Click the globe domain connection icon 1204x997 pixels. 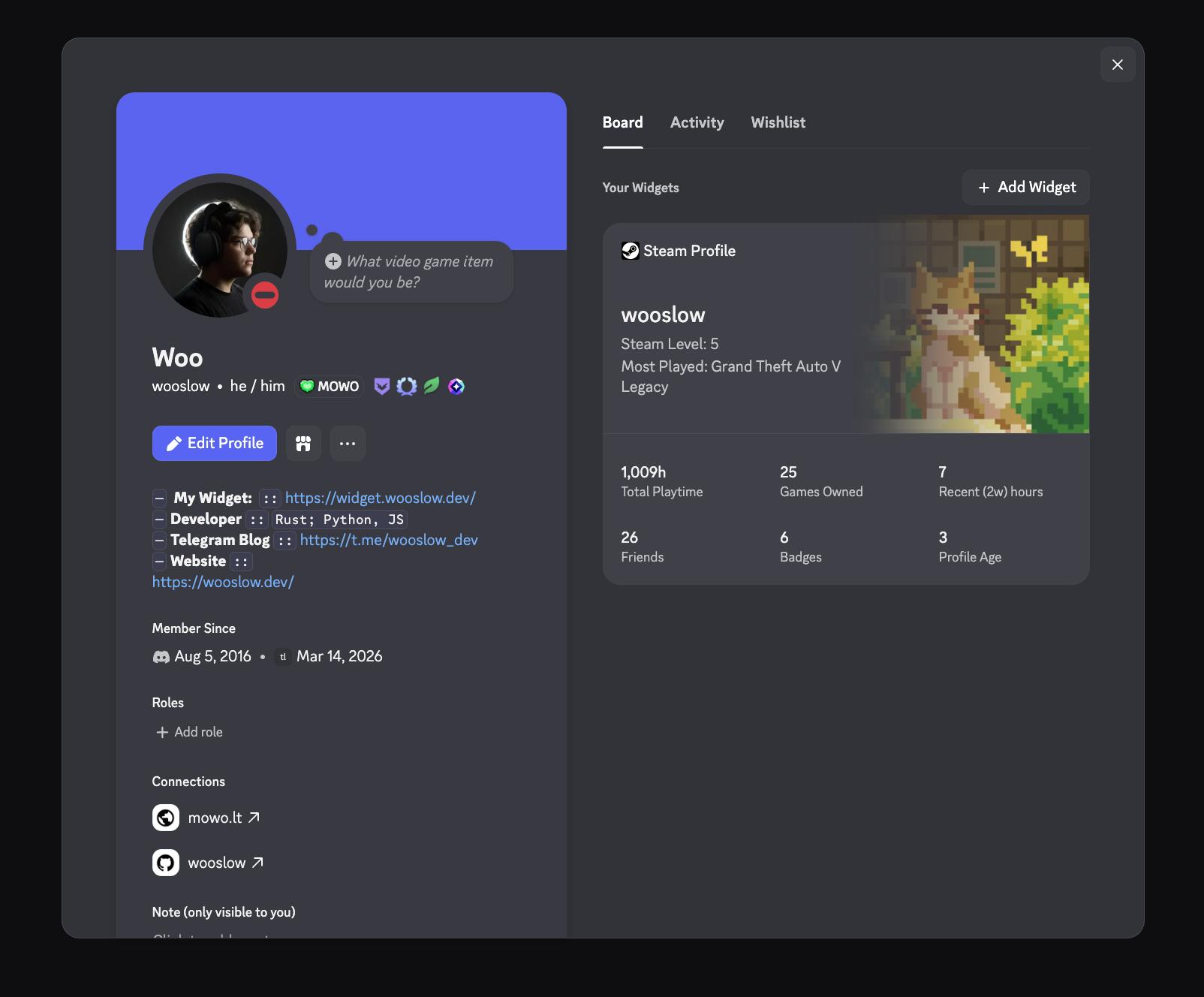tap(166, 818)
